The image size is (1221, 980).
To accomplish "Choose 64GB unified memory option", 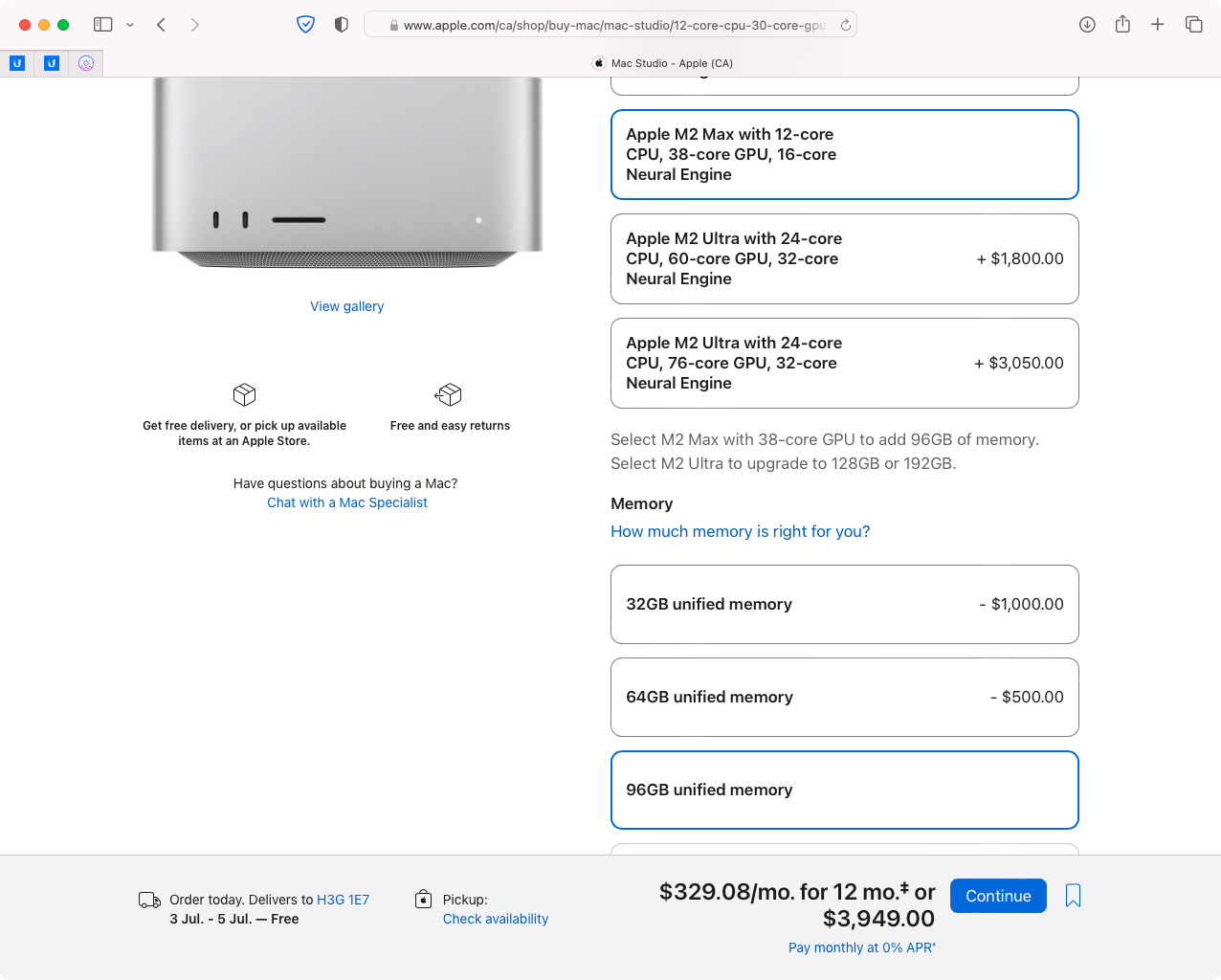I will [x=844, y=698].
